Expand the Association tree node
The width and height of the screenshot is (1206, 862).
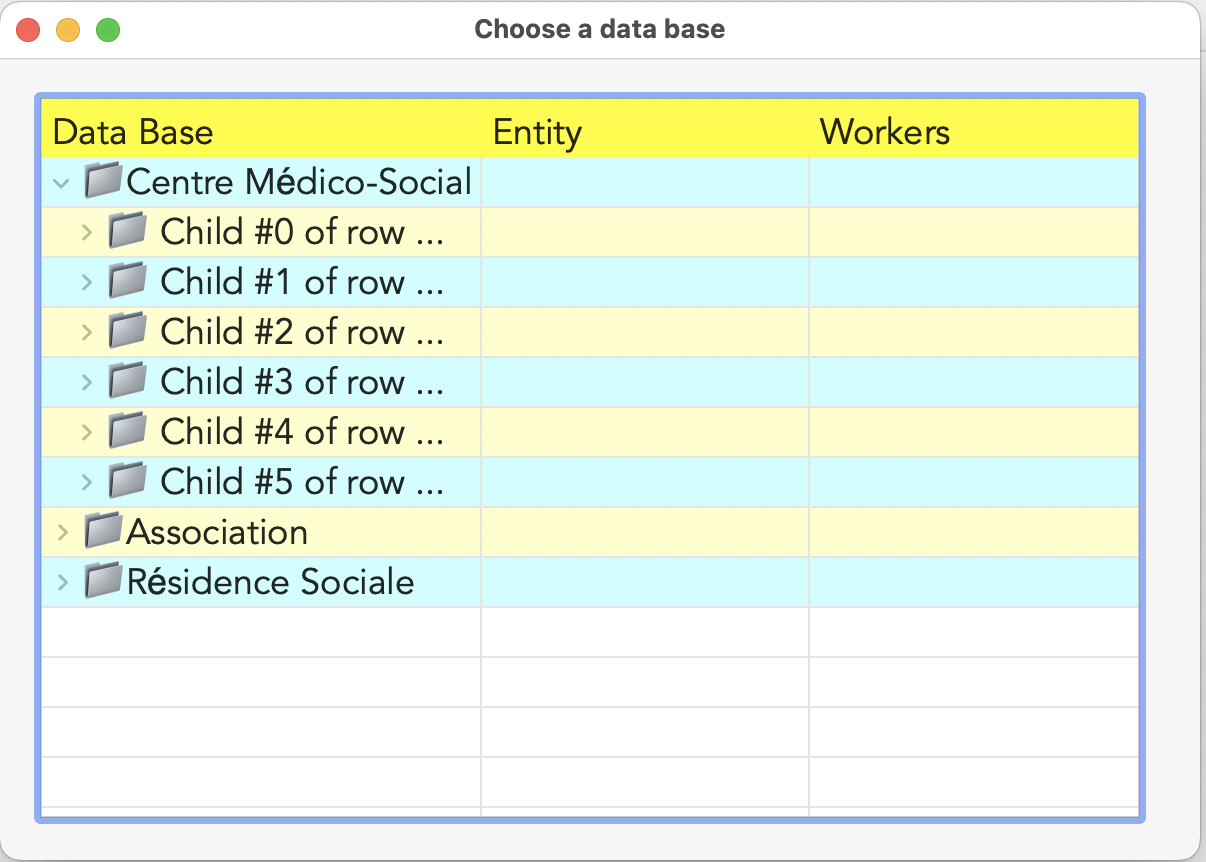coord(63,532)
